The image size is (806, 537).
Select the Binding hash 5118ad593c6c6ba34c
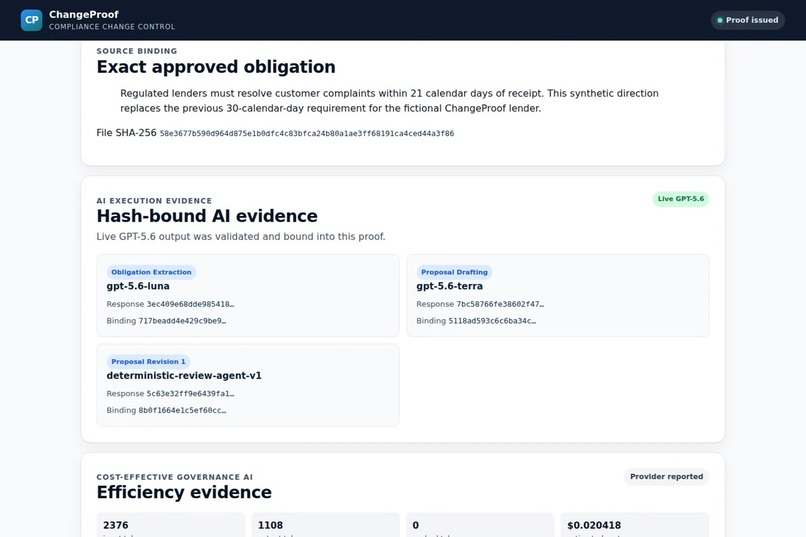tap(492, 321)
